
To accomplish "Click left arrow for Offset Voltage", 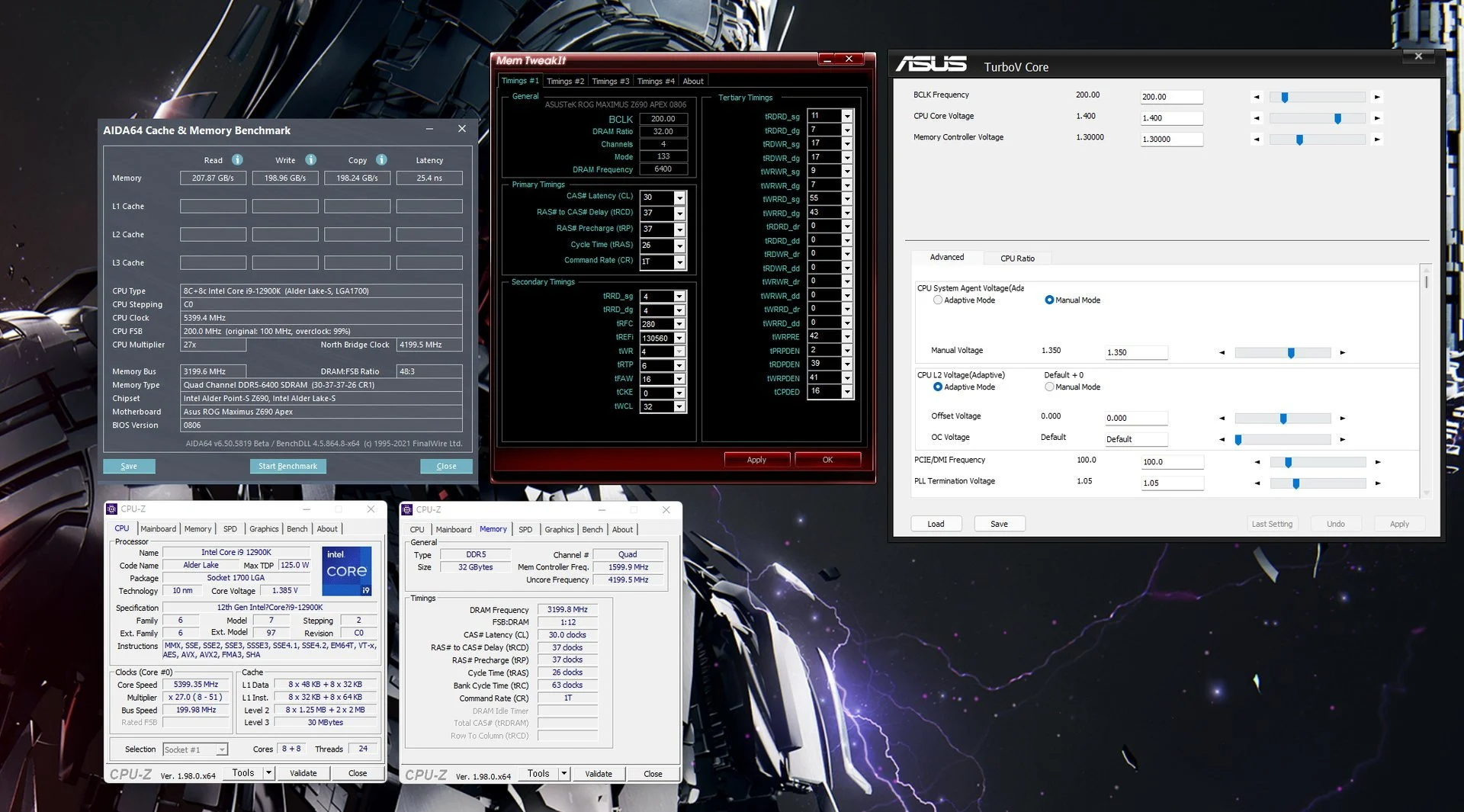I will click(1222, 418).
